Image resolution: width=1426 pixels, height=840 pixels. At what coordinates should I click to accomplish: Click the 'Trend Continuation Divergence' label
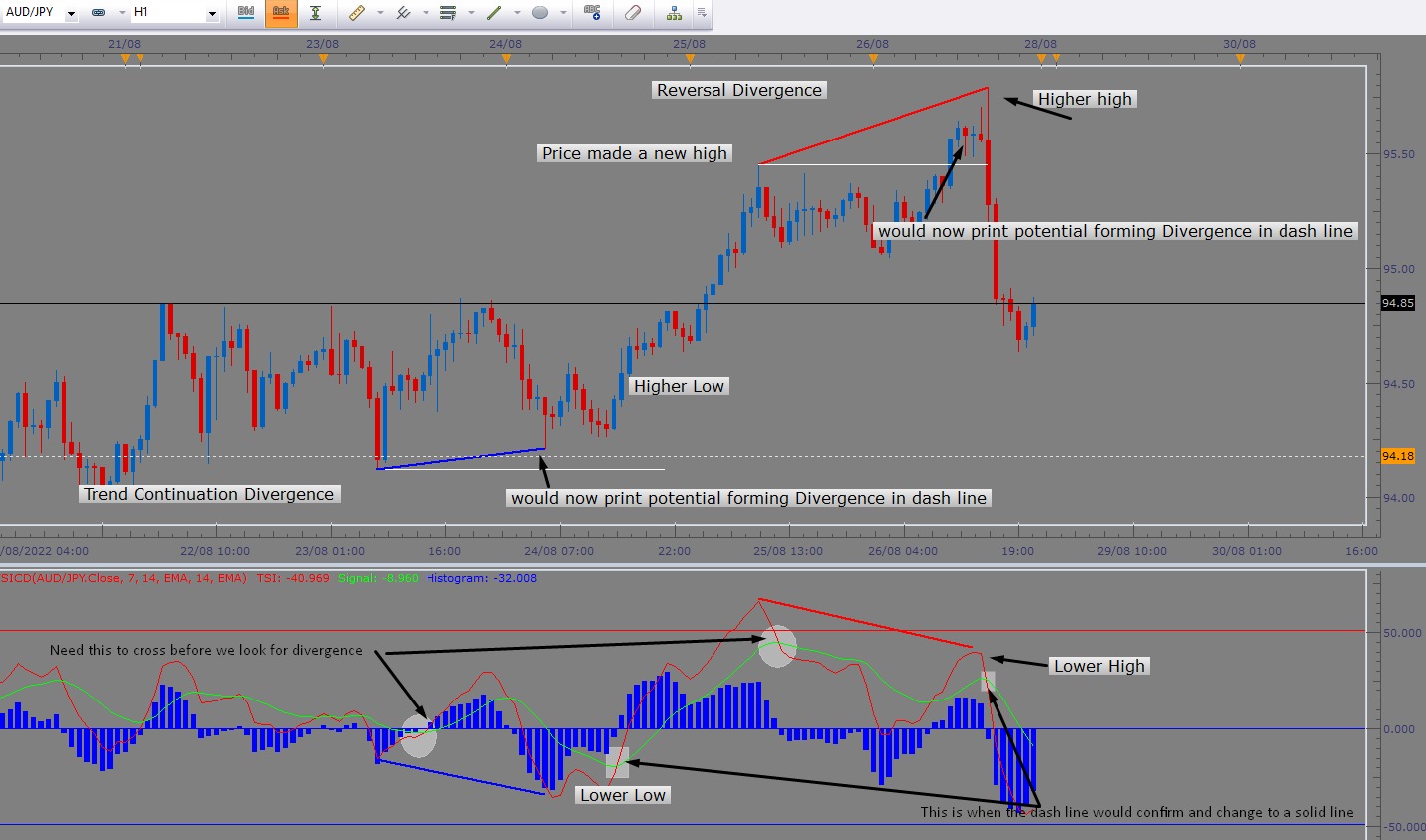click(x=209, y=494)
